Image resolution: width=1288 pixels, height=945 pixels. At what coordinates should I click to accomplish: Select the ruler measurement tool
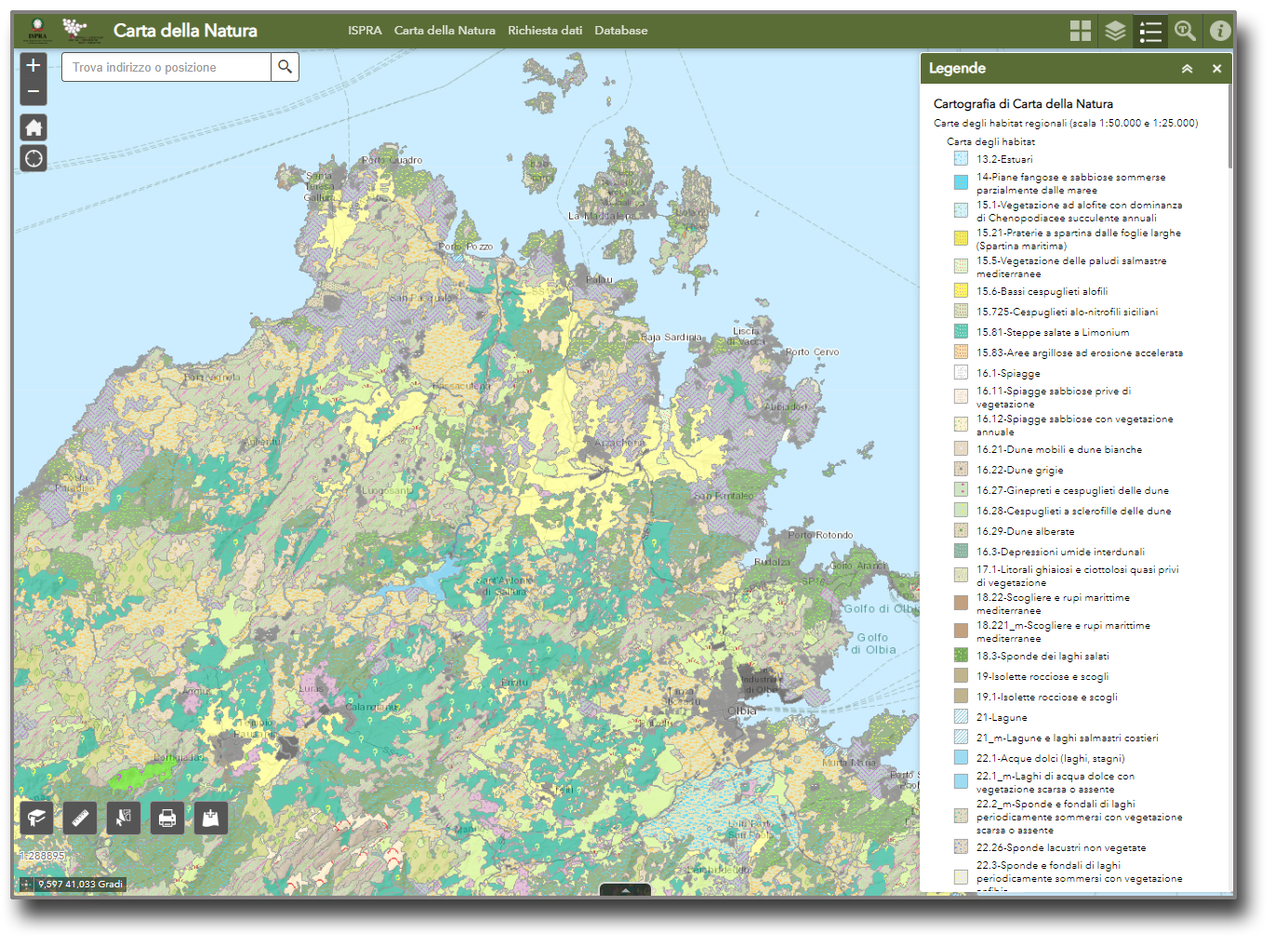(80, 818)
